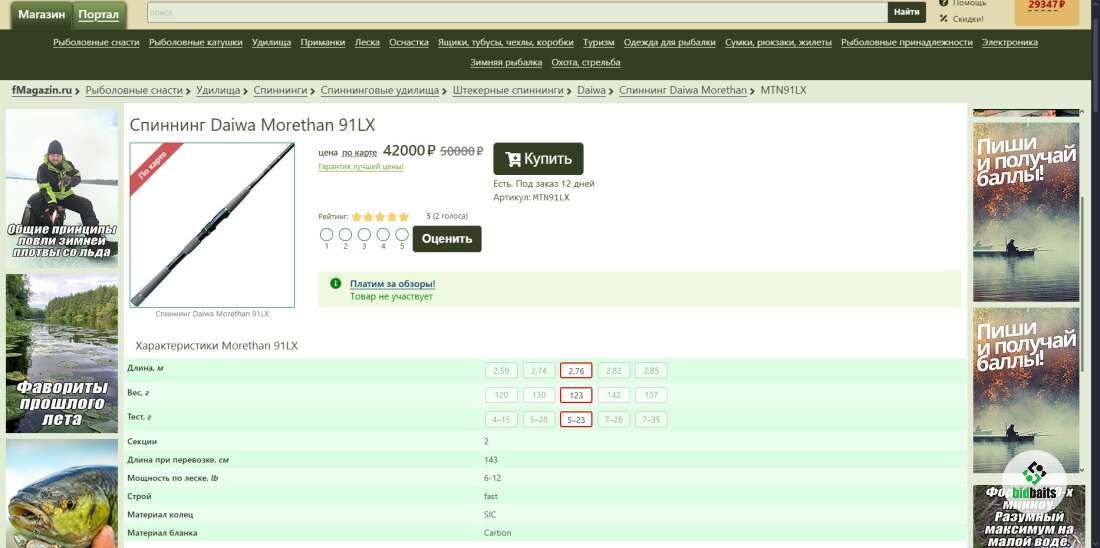Open Daiwa breadcrumb link
The height and width of the screenshot is (548, 1100).
tap(591, 91)
